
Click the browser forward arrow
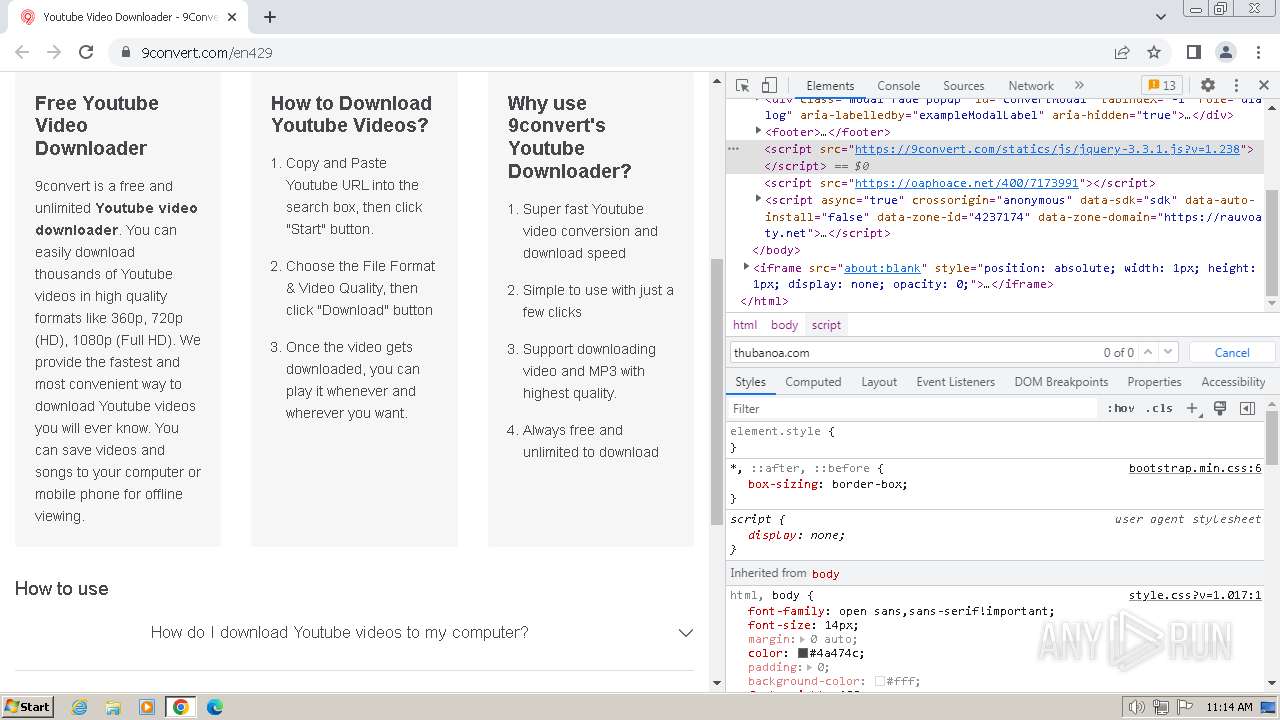(x=54, y=52)
